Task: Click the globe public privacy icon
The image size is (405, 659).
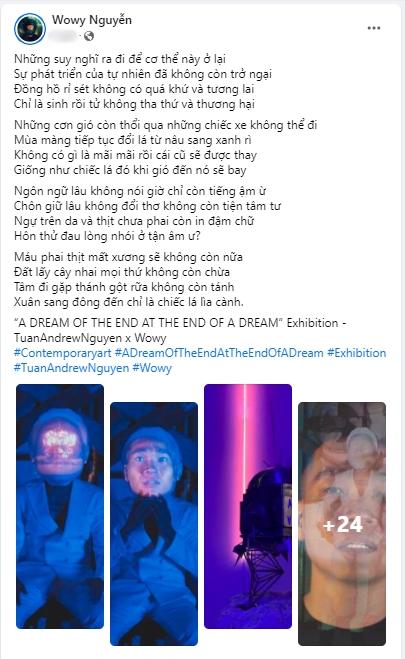Action: 89,37
